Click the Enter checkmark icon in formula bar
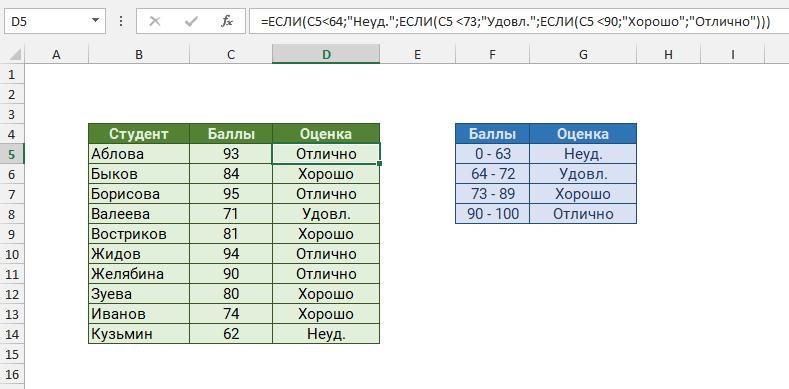 191,21
